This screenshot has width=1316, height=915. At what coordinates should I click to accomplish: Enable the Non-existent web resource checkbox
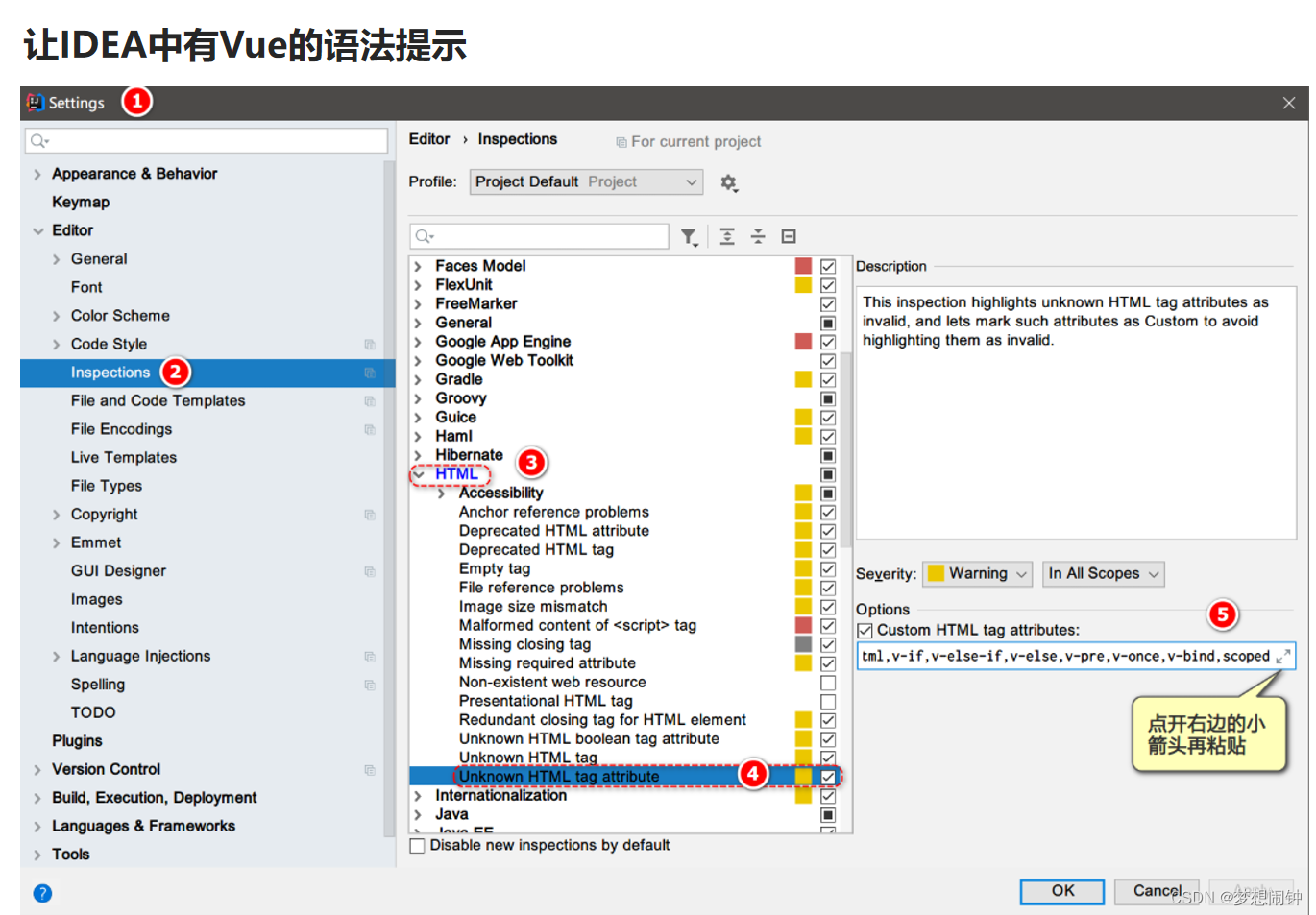[x=828, y=683]
